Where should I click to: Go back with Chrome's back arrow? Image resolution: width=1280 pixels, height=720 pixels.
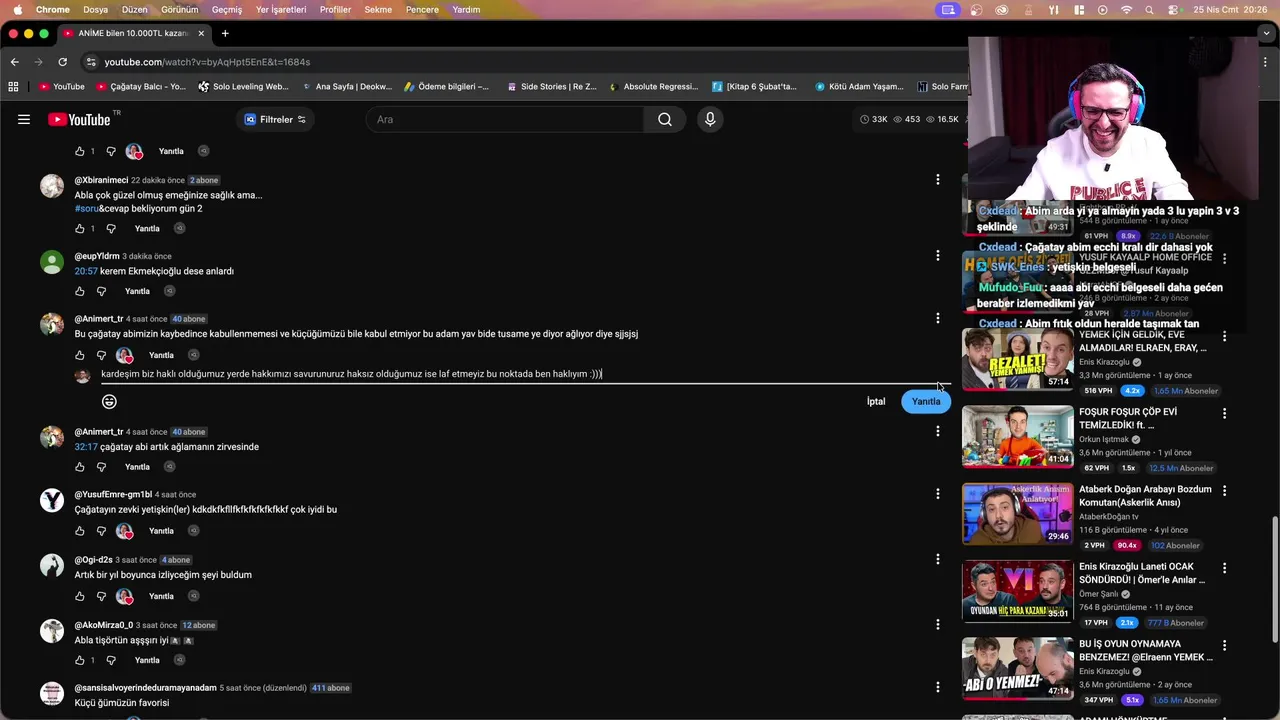pos(14,62)
